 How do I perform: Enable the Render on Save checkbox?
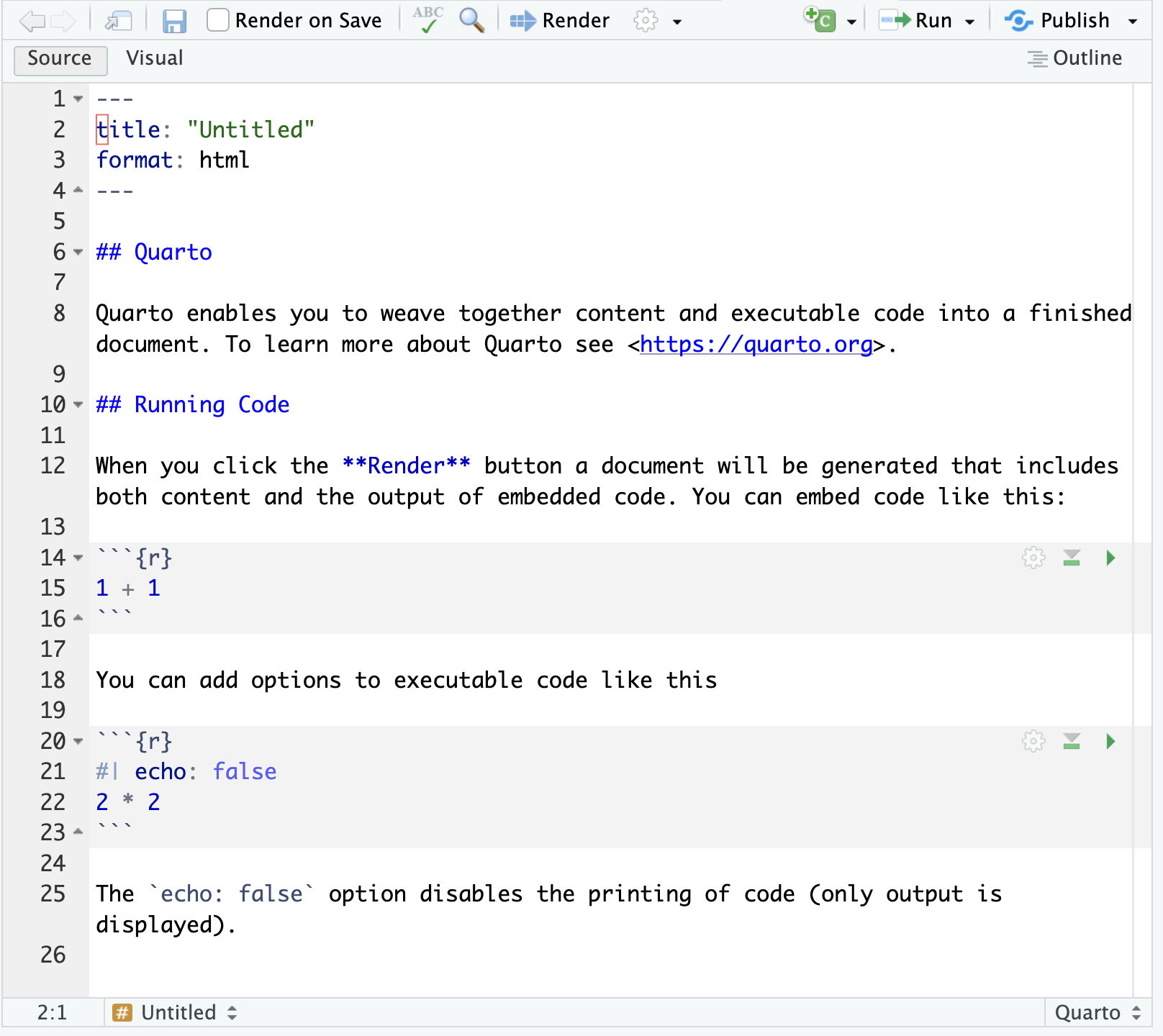point(218,20)
